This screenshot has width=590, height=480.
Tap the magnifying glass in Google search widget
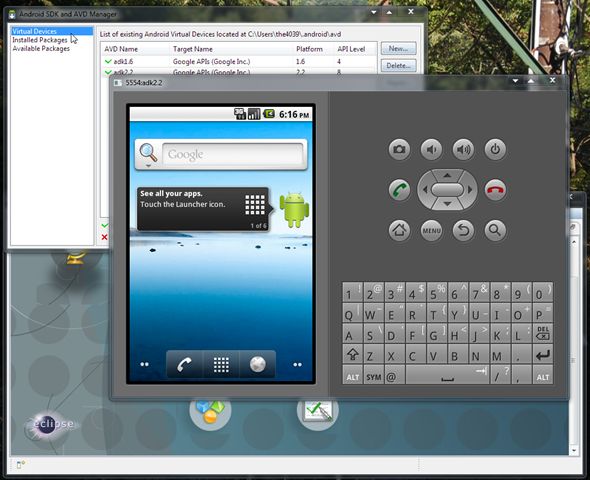[148, 153]
